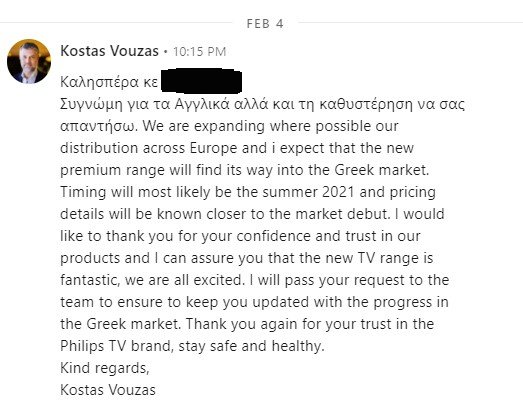Click the Kostas Vouzas signature at message end
The image size is (523, 408).
pos(108,390)
